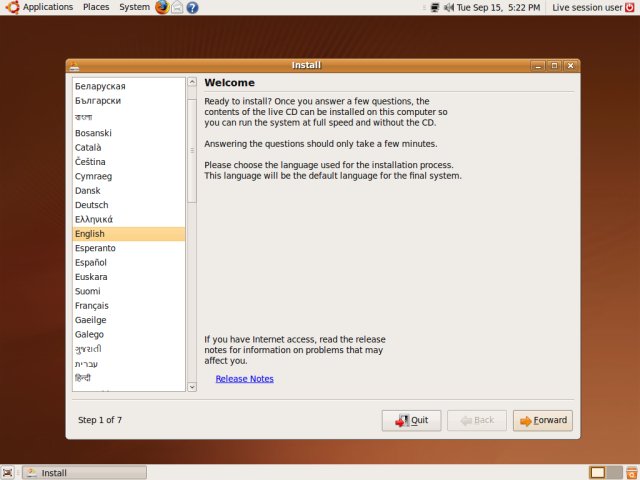Viewport: 640px width, 480px height.
Task: Click the Install taskbar button
Action: (84, 473)
